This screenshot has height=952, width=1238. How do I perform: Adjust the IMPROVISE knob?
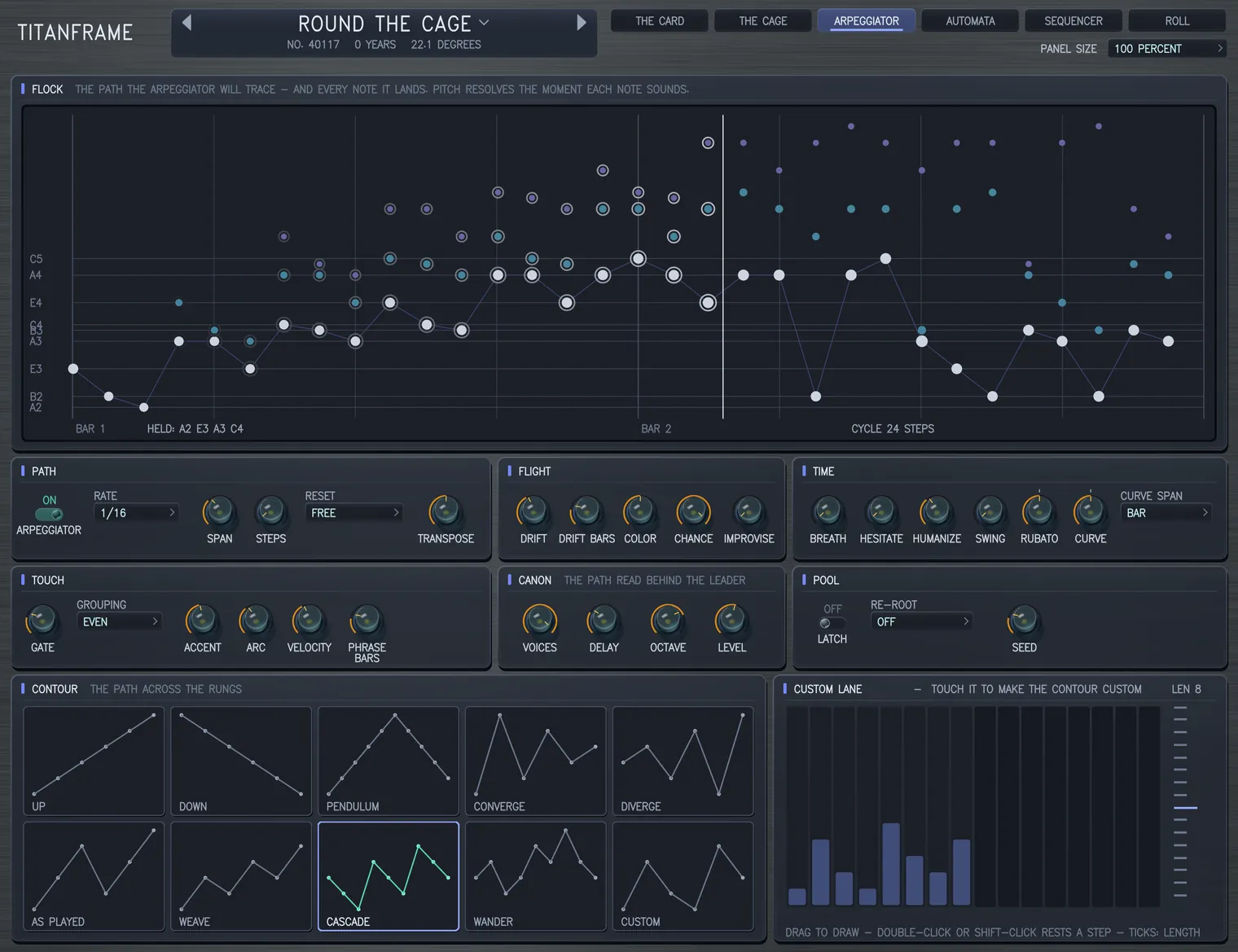point(748,511)
